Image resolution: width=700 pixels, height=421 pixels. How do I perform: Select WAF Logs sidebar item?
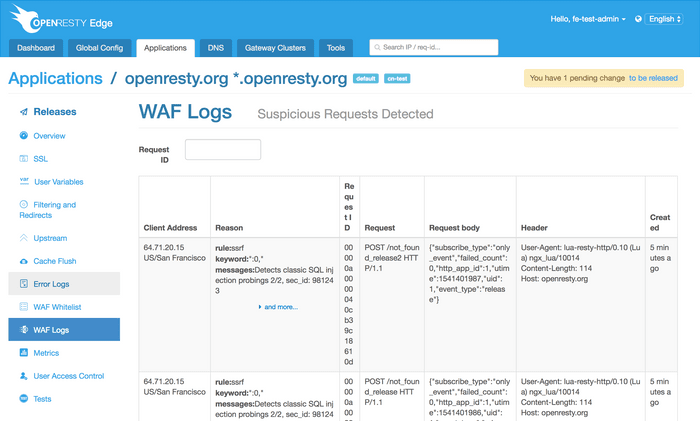(x=64, y=329)
